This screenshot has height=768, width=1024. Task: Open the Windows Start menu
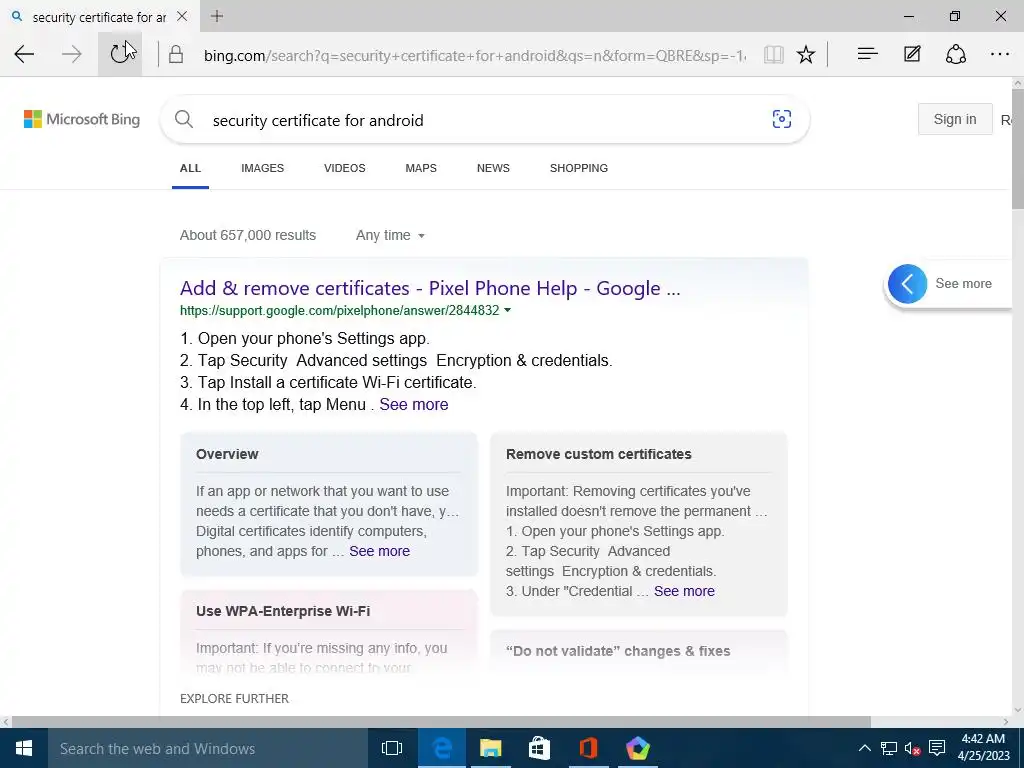click(x=24, y=748)
